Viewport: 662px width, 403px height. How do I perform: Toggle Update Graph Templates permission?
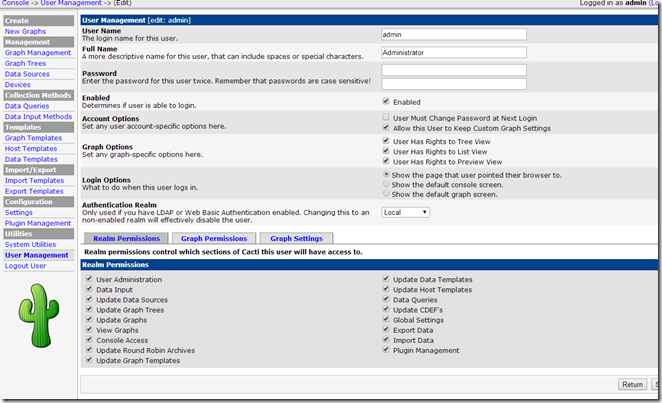(x=89, y=360)
